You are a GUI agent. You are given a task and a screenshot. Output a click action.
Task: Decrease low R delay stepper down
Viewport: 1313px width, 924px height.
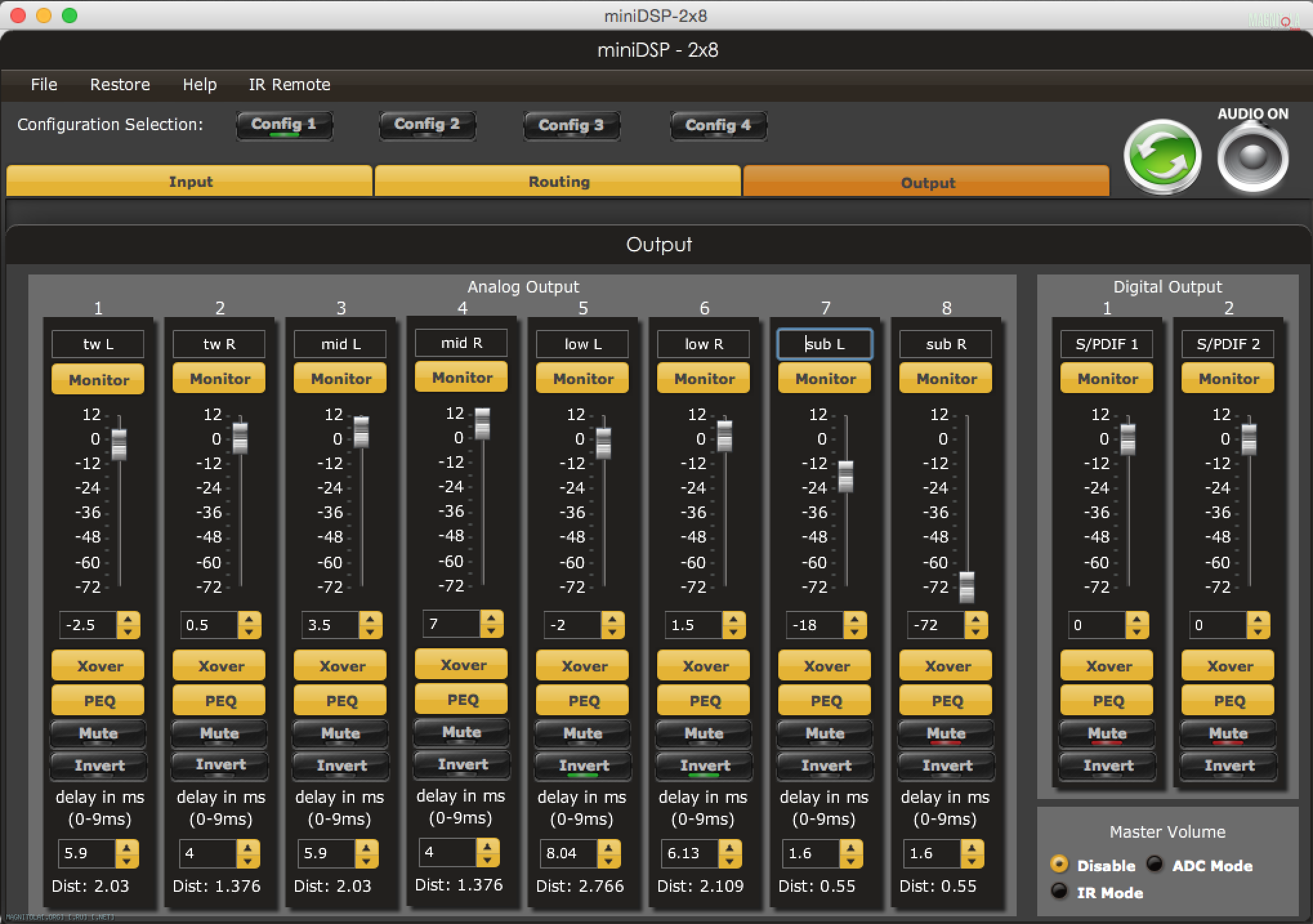pos(729,860)
